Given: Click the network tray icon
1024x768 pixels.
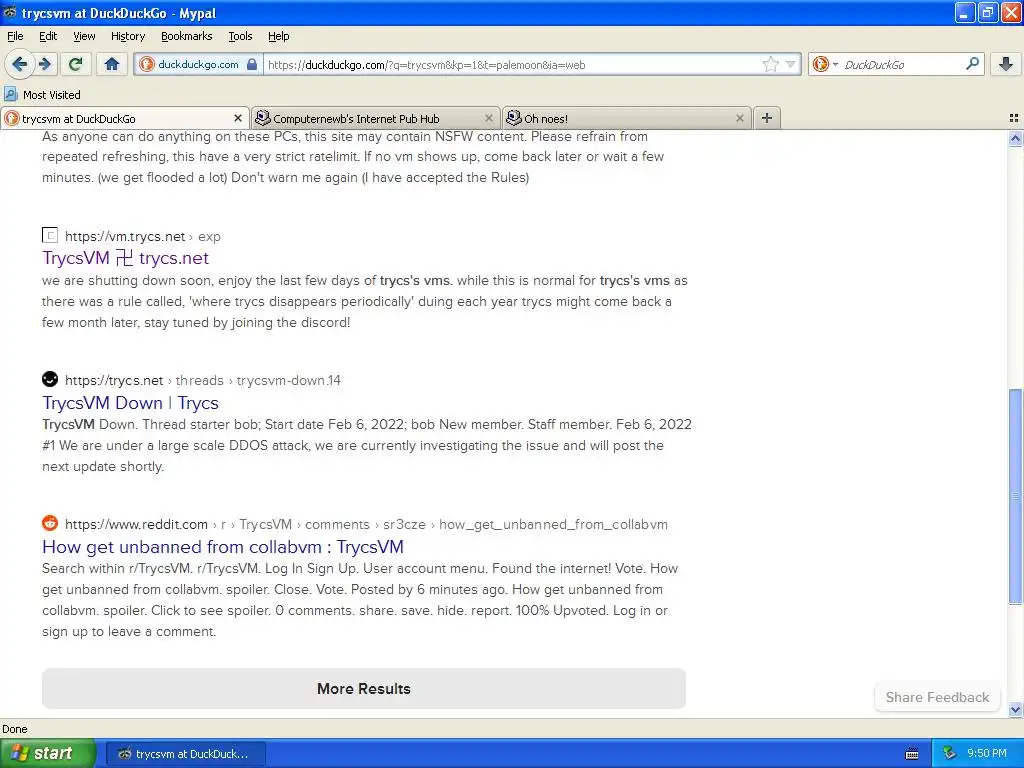Looking at the screenshot, I should point(950,754).
